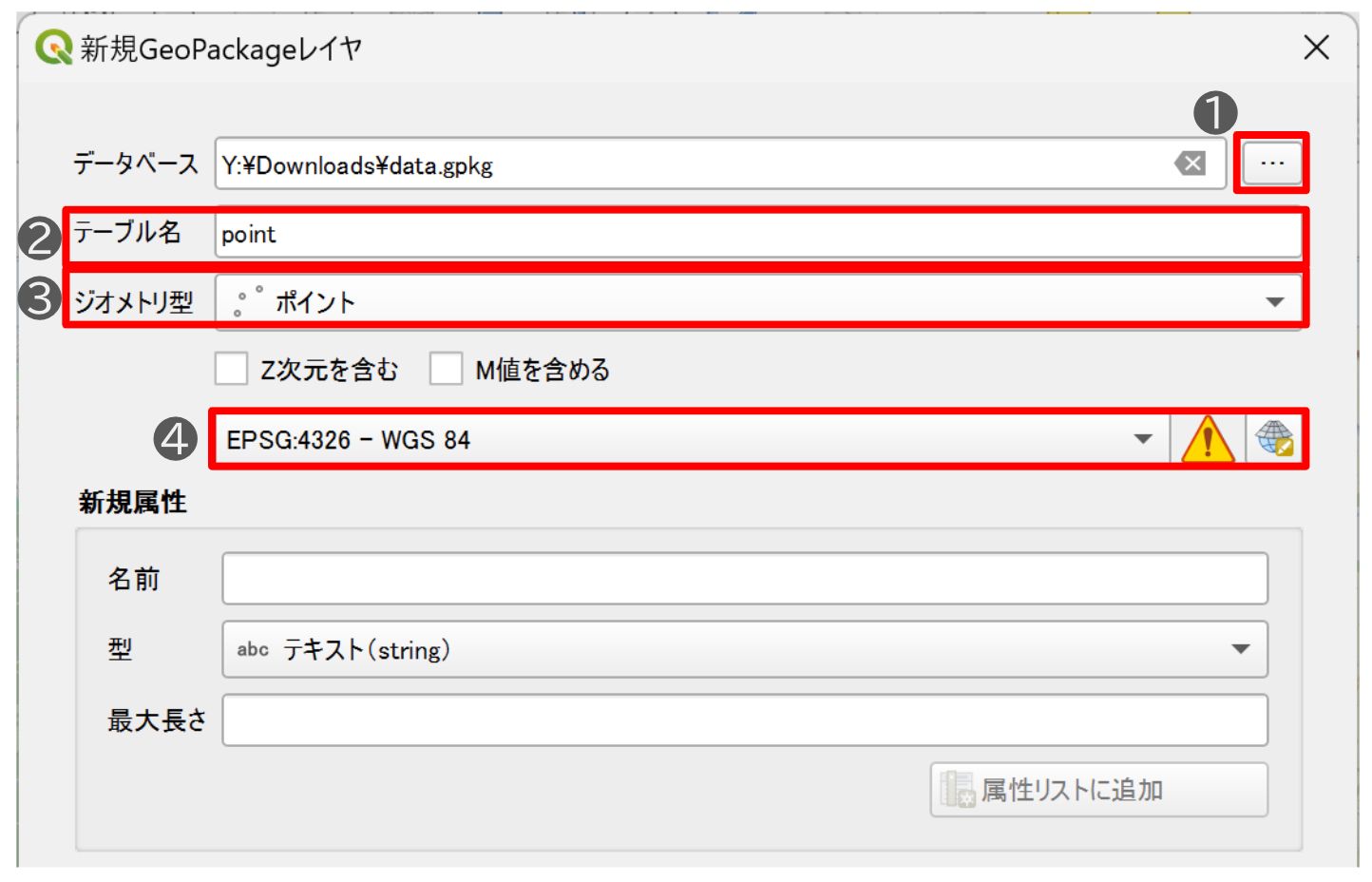Open database file browse button
This screenshot has height=882, width=1372.
pyautogui.click(x=1271, y=163)
